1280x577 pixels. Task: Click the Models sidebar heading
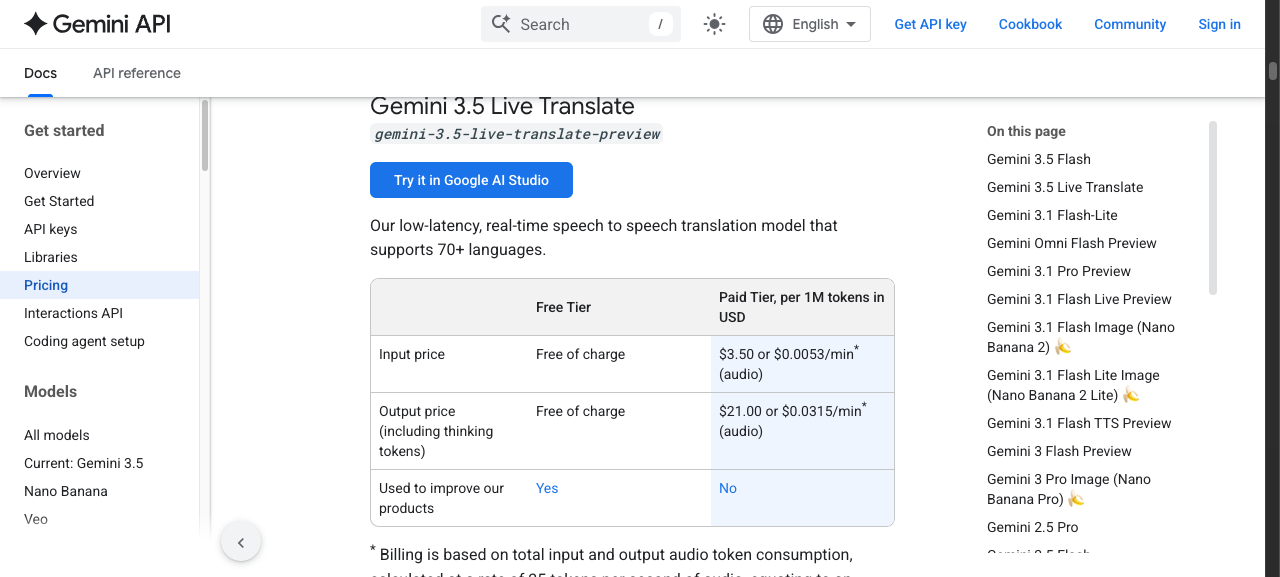[x=50, y=391]
